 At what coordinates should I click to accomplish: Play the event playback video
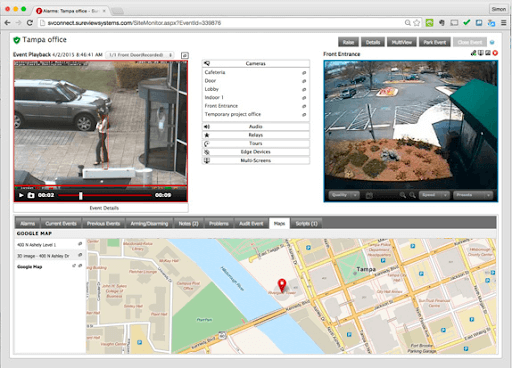[x=21, y=195]
